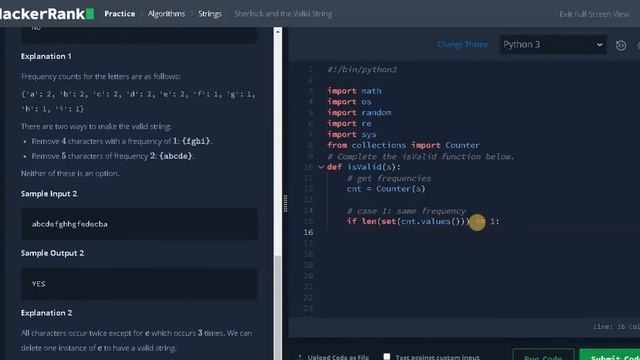Click the 'Remove 5 characters' bullet
The width and height of the screenshot is (640, 360).
(113, 156)
